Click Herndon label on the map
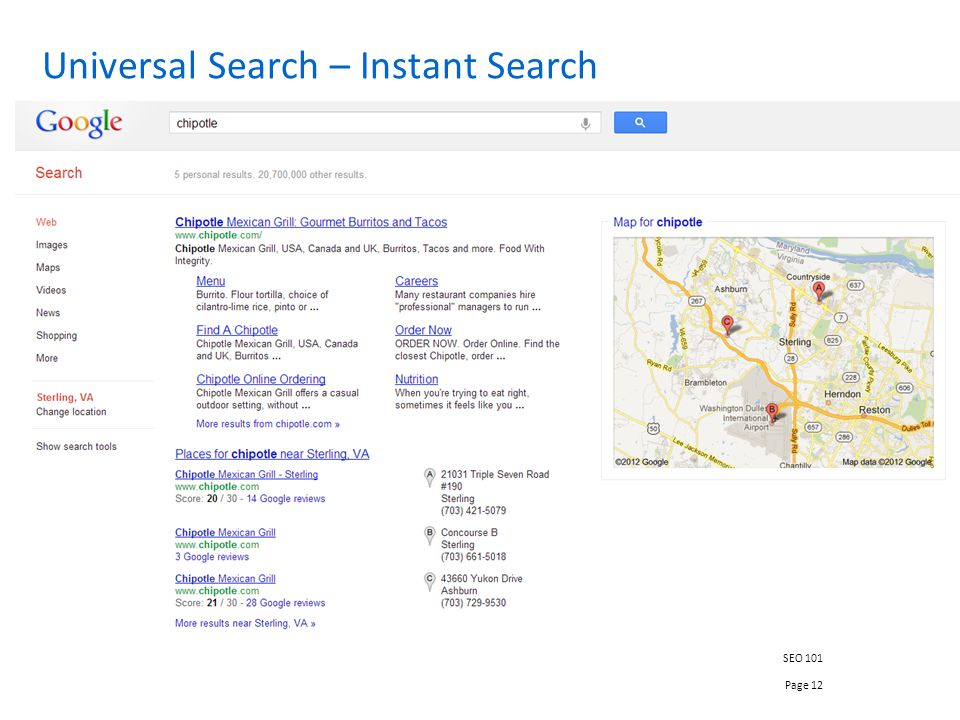This screenshot has height=720, width=960. click(x=842, y=394)
